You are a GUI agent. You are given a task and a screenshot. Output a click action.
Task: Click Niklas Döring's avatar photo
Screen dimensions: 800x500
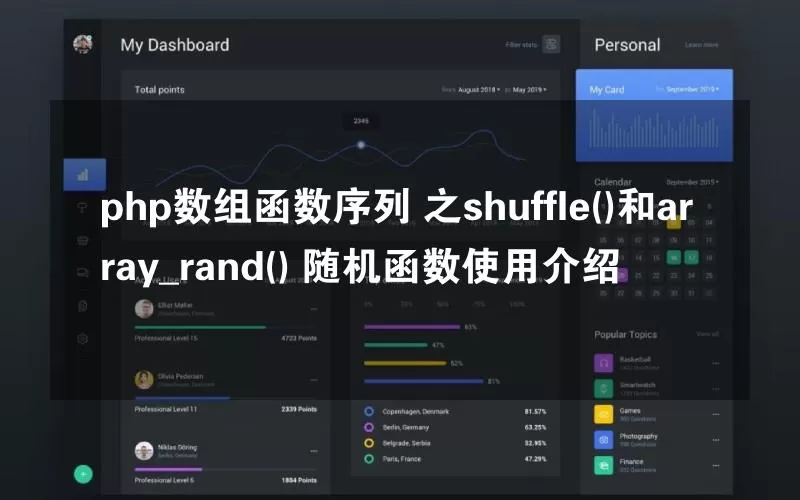pos(144,451)
